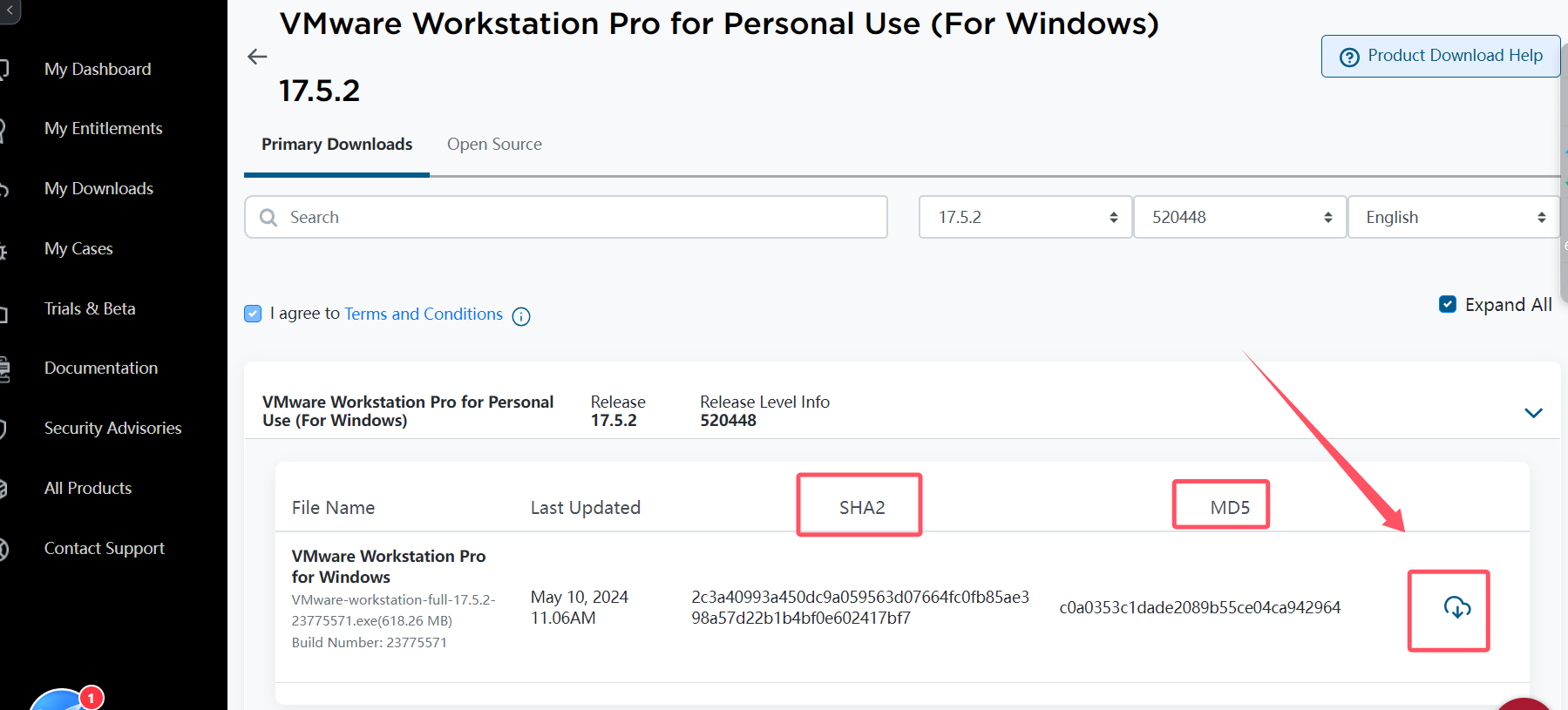Open Documentation in the sidebar
Screen dimensions: 1568x710
coord(101,368)
